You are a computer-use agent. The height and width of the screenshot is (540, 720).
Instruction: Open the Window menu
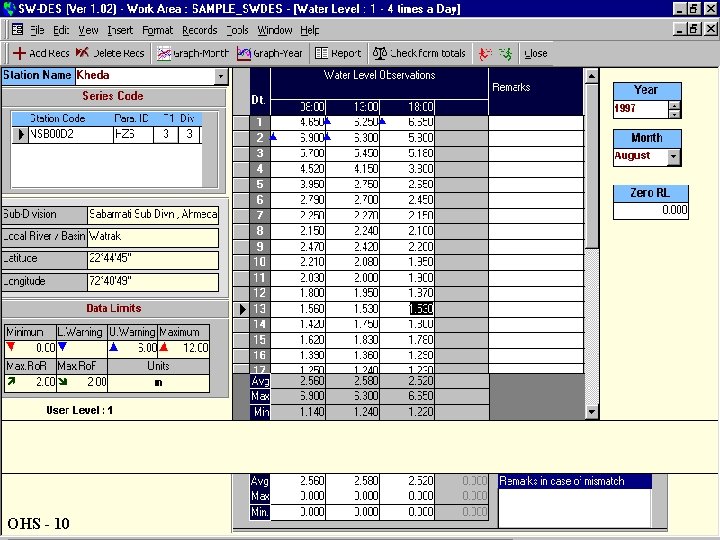point(275,30)
